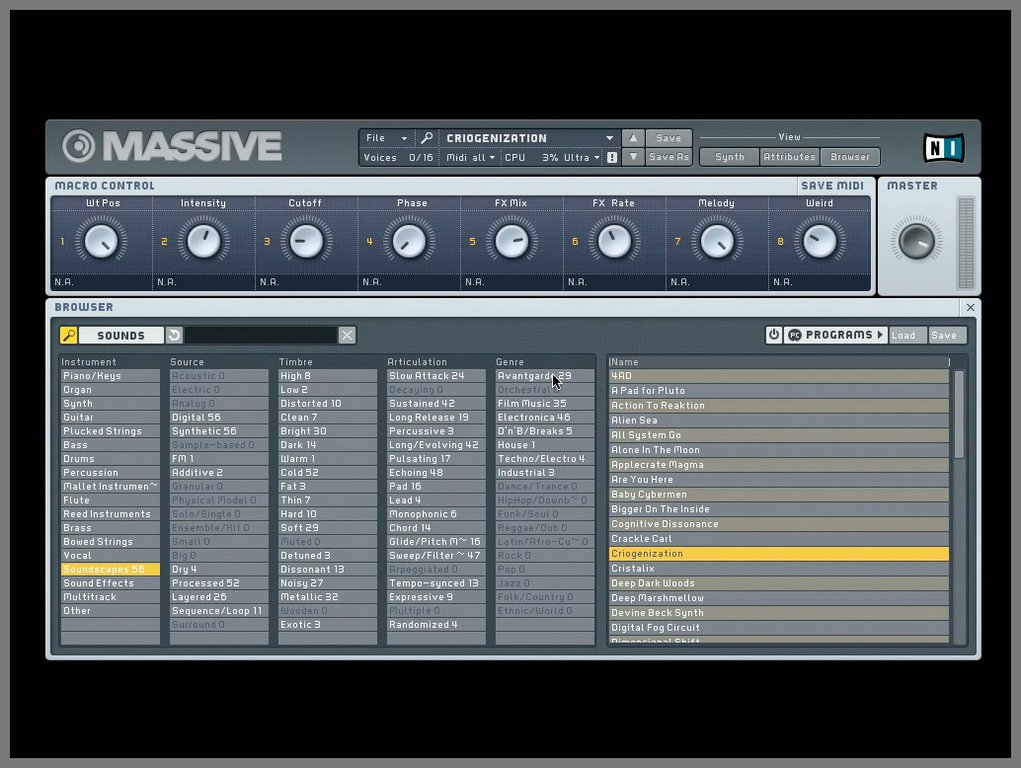Click the FX Mix macro knob 5
This screenshot has width=1021, height=768.
point(512,242)
